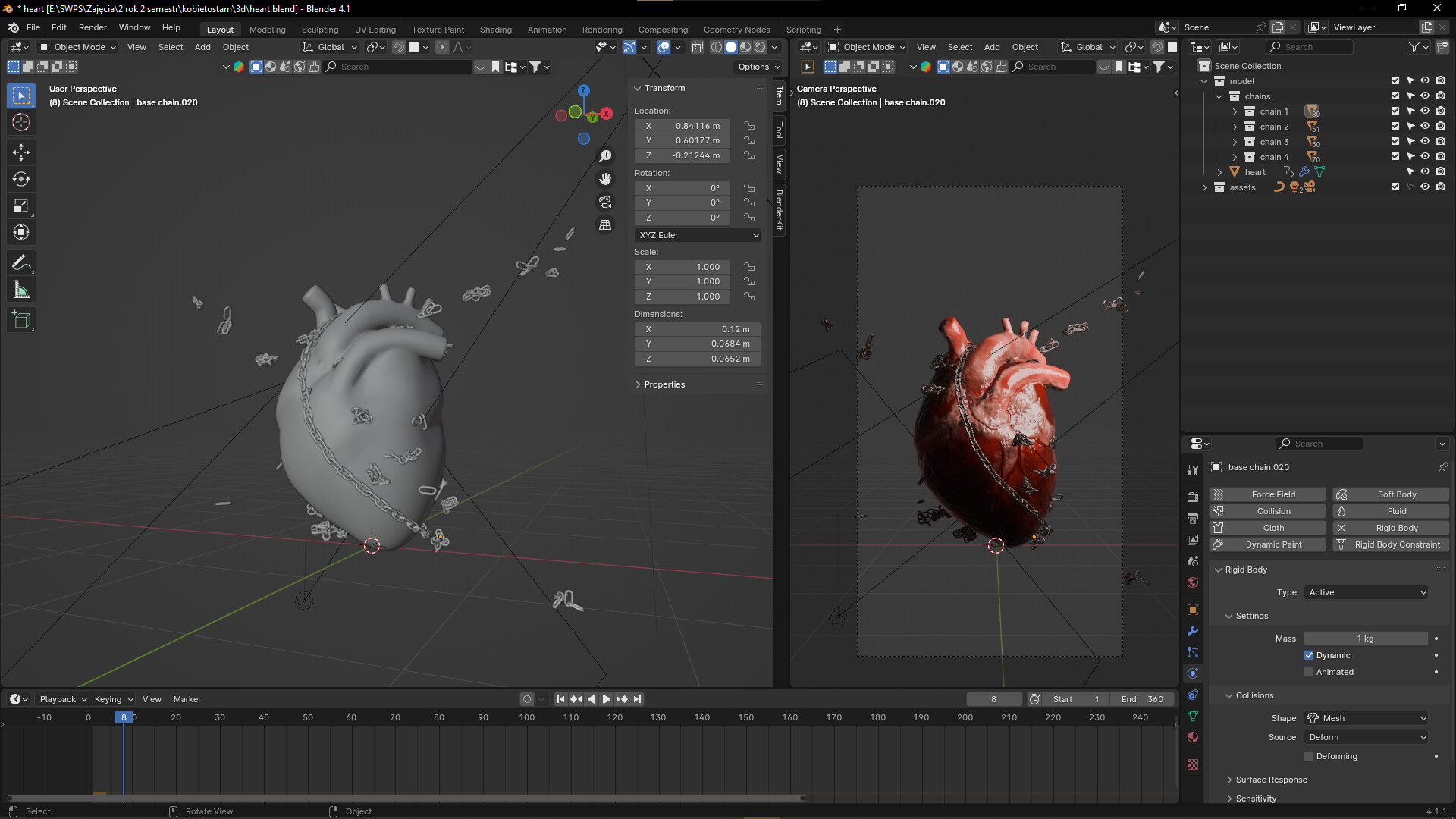Screen dimensions: 1456x819
Task: Click the play animation button in timeline
Action: click(x=606, y=699)
